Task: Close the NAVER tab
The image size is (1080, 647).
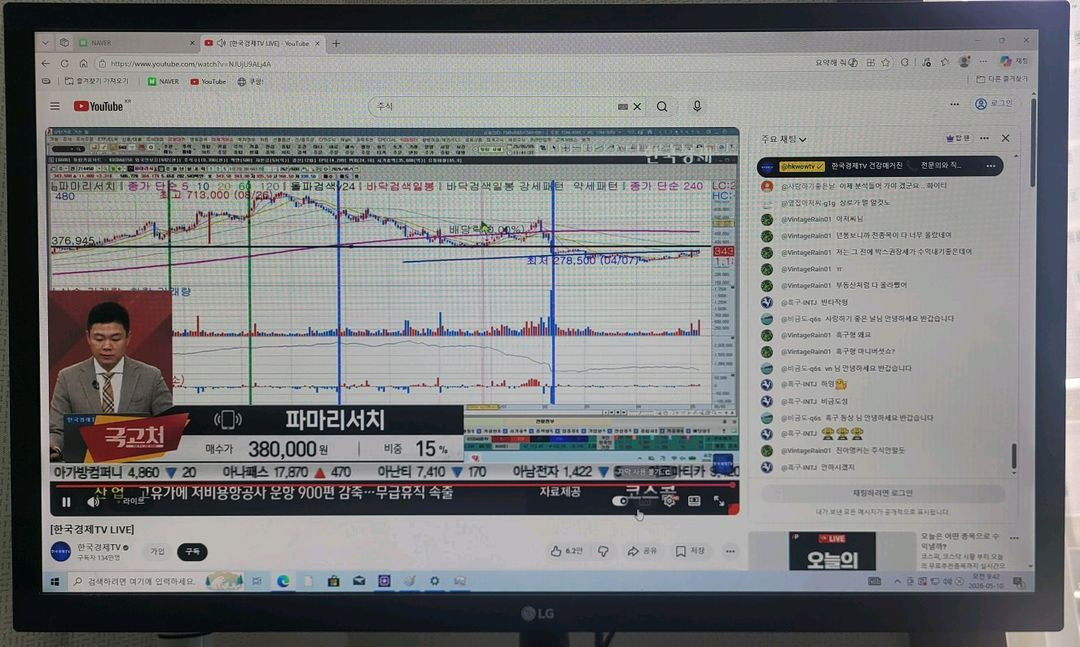Action: pos(192,43)
